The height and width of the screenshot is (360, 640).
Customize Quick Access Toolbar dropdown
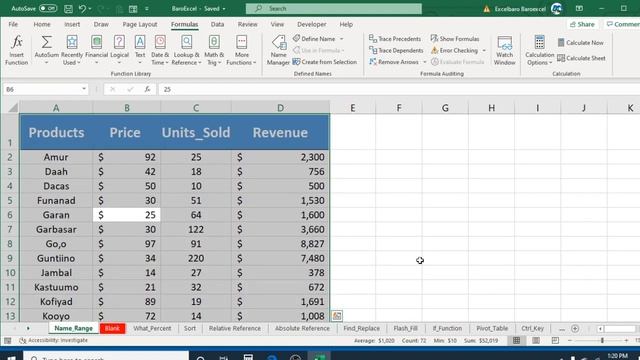click(147, 9)
